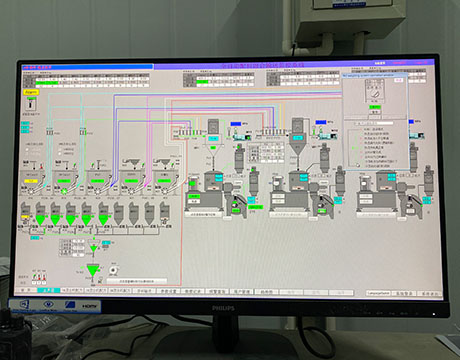Select the sixth small silo, last with green cone
Image resolution: width=460 pixels, height=360 pixels.
tap(104, 213)
